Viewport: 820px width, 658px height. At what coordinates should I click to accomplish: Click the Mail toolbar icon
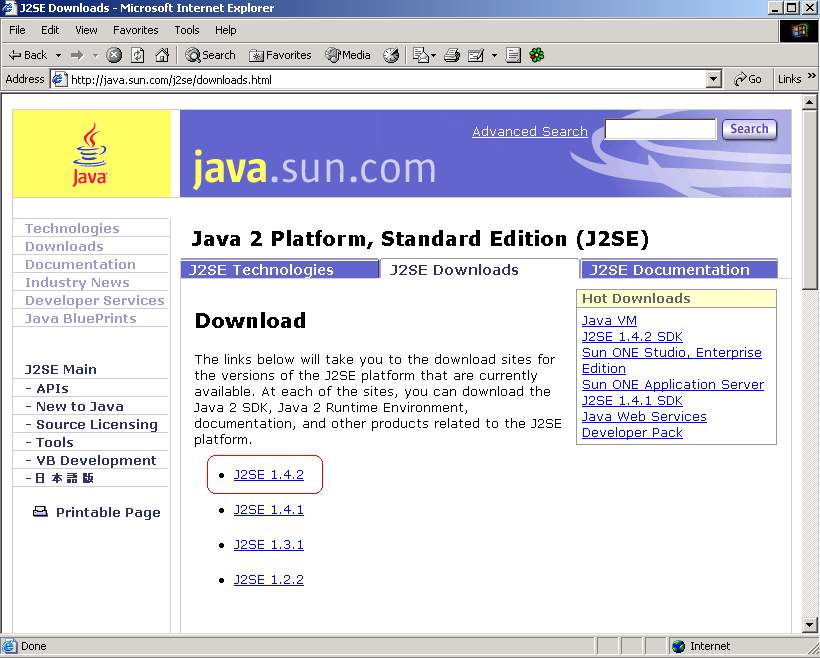coord(422,55)
